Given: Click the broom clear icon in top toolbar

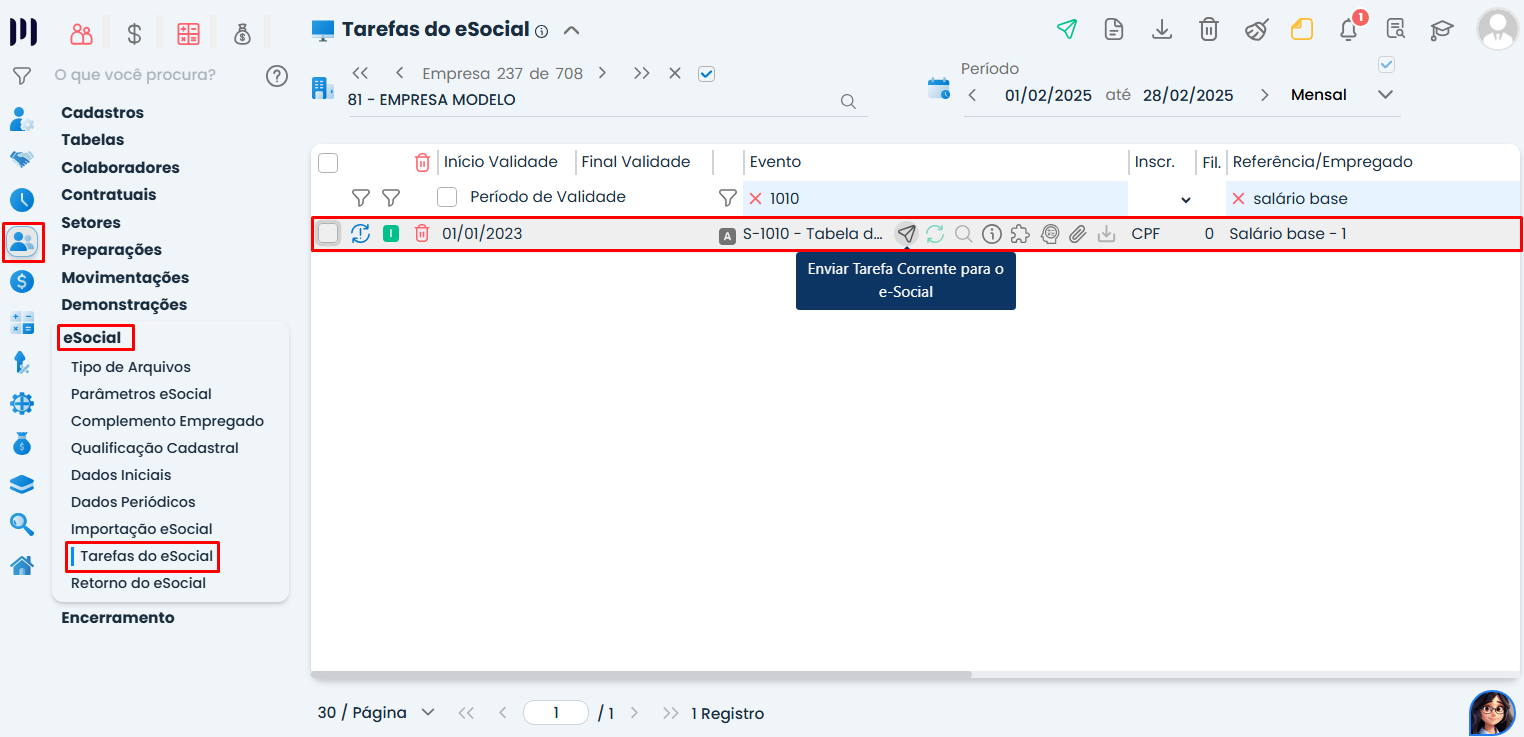Looking at the screenshot, I should (x=1256, y=29).
